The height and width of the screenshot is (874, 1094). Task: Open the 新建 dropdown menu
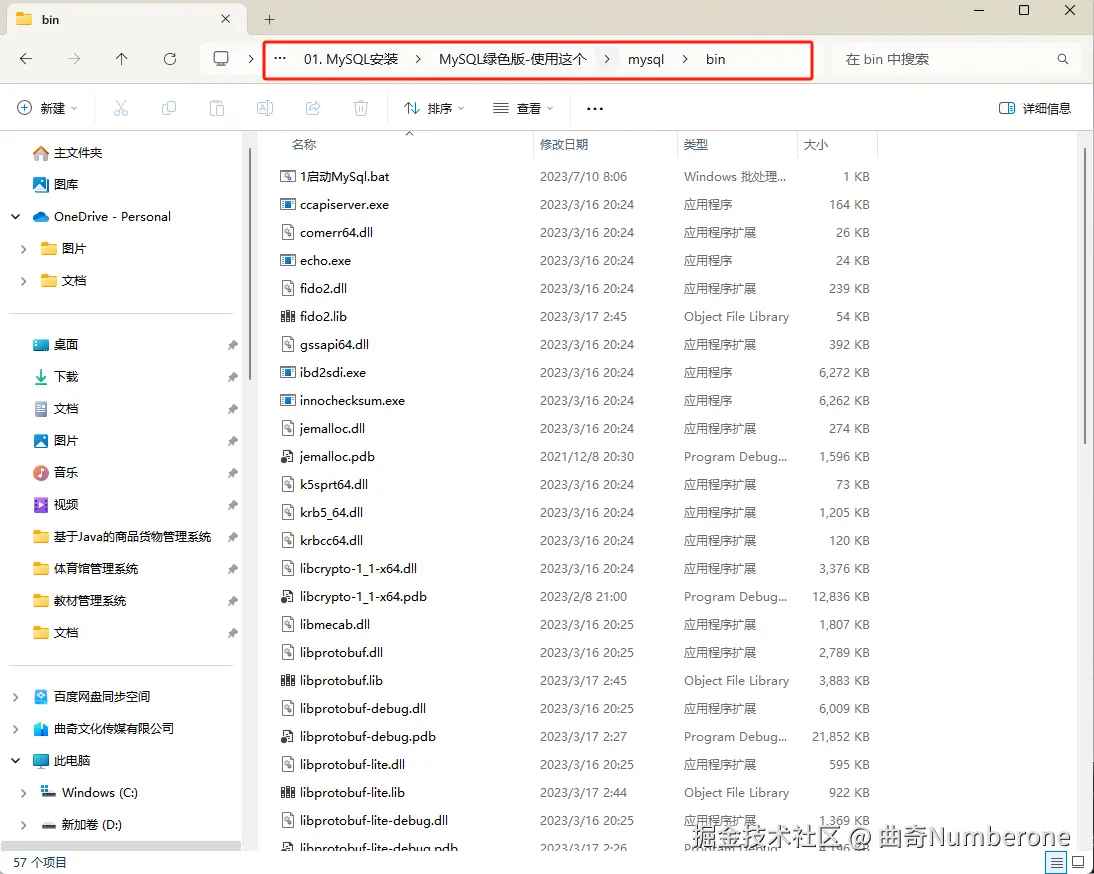click(47, 108)
